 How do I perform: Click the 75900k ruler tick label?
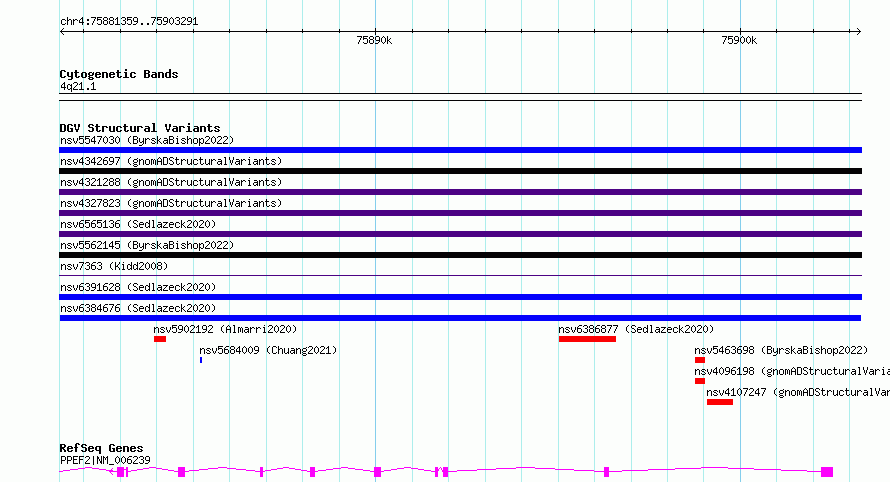point(739,40)
